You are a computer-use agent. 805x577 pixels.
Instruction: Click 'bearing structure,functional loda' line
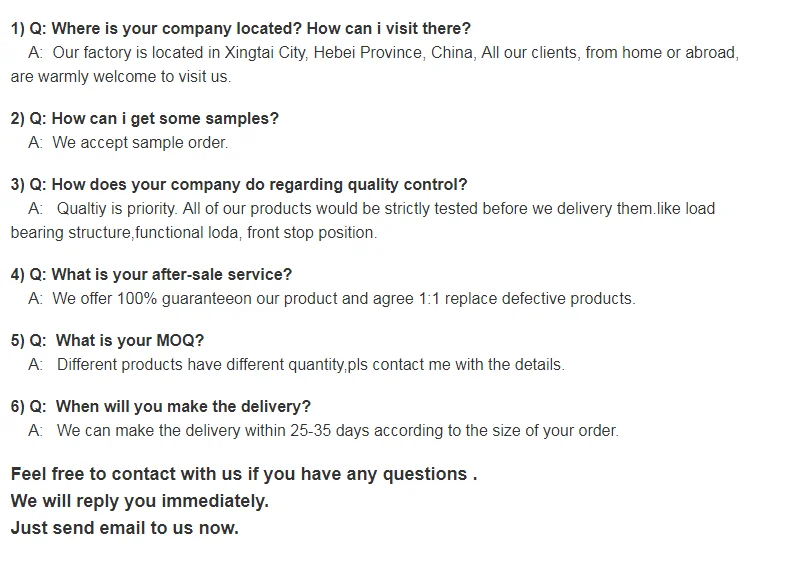tap(193, 232)
